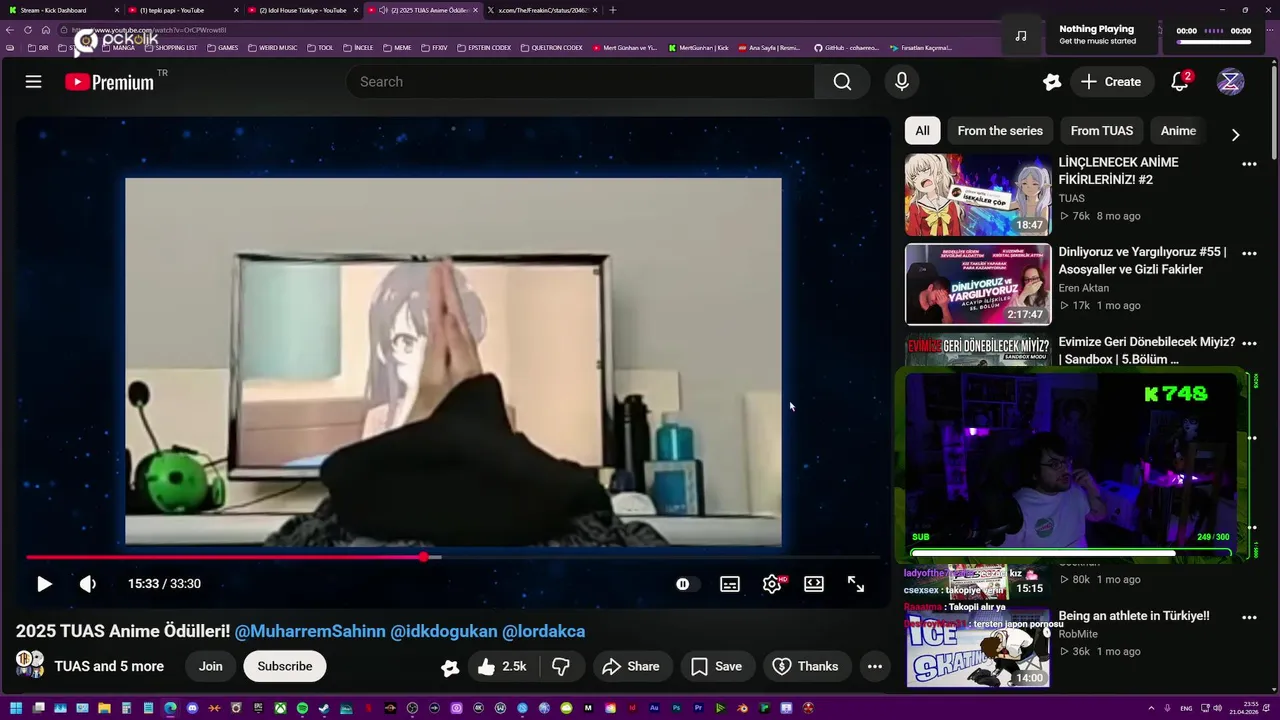
Task: Open @MuharremSahinn mention link
Action: [310, 631]
